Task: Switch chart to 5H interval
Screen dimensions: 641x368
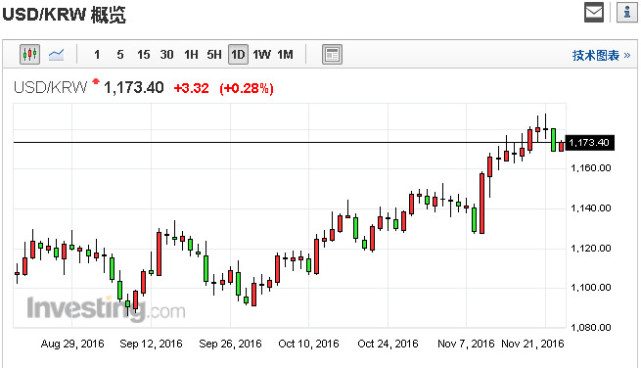Action: (x=214, y=54)
